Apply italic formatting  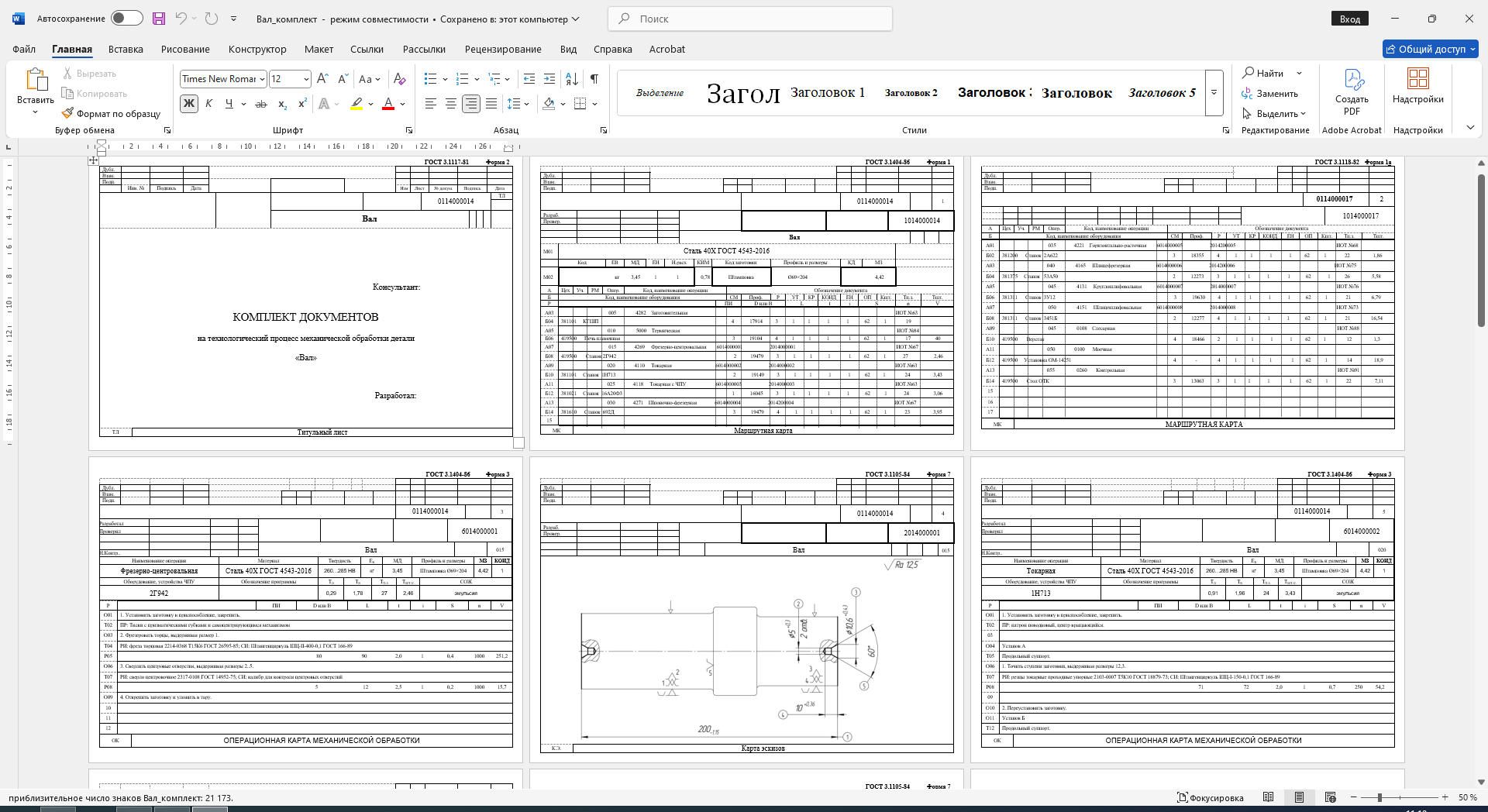point(208,104)
